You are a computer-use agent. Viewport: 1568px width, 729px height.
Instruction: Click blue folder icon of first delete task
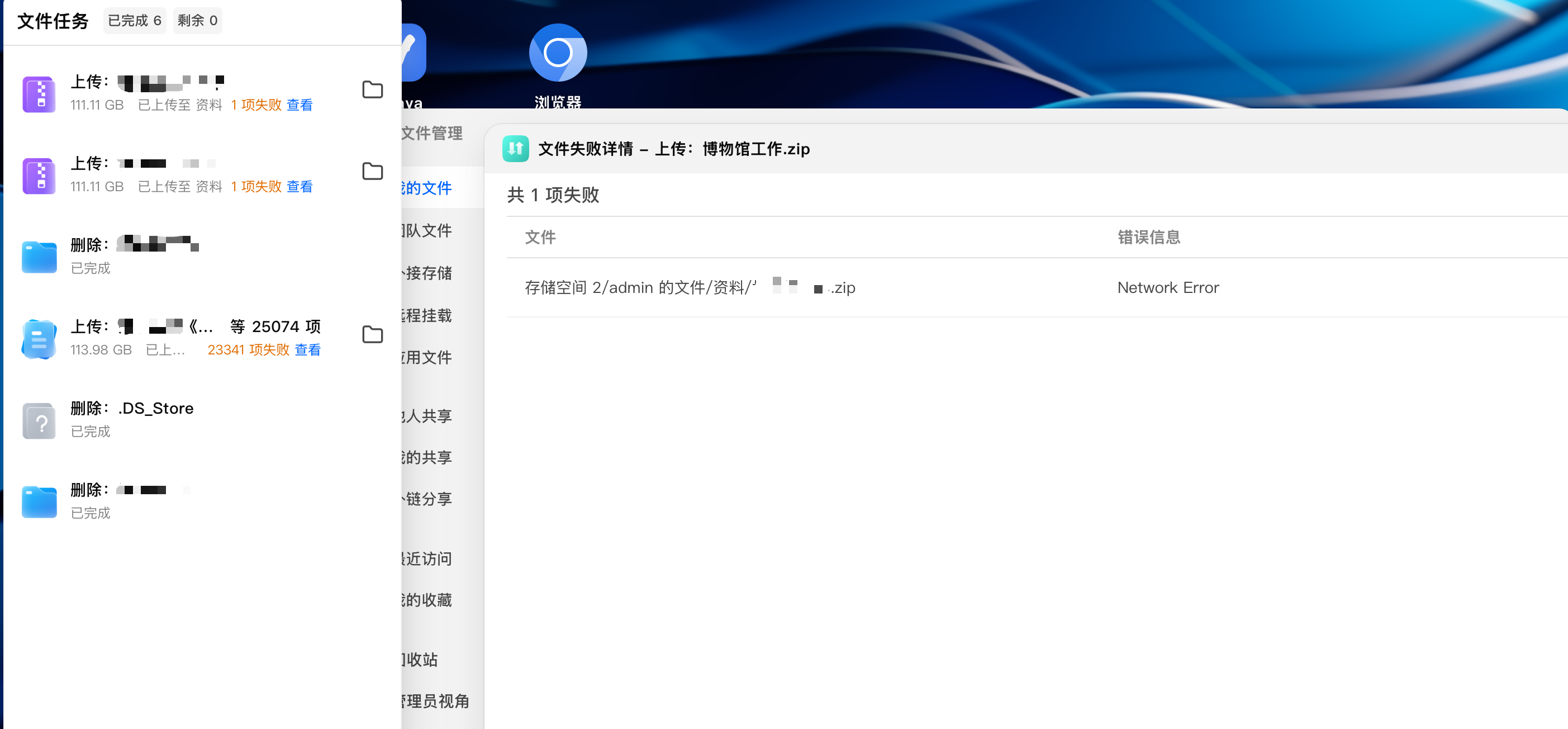tap(39, 257)
